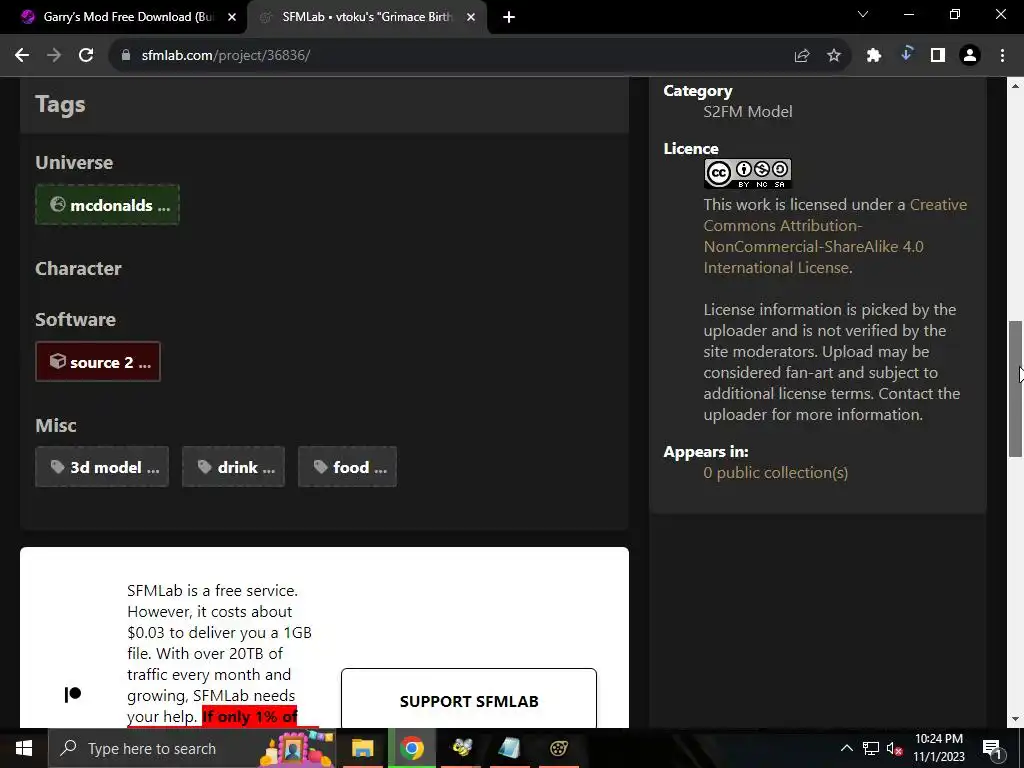The height and width of the screenshot is (768, 1024).
Task: Click the taskbar search box
Action: pos(191,748)
